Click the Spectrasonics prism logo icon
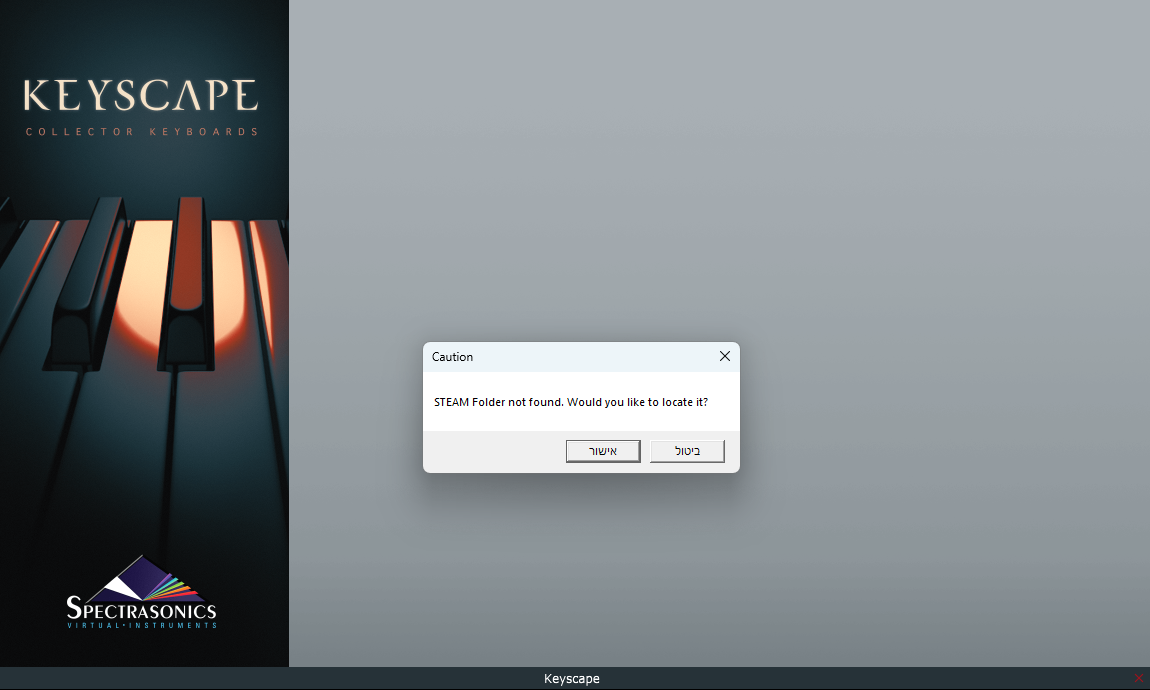Viewport: 1150px width, 690px height. pos(140,578)
